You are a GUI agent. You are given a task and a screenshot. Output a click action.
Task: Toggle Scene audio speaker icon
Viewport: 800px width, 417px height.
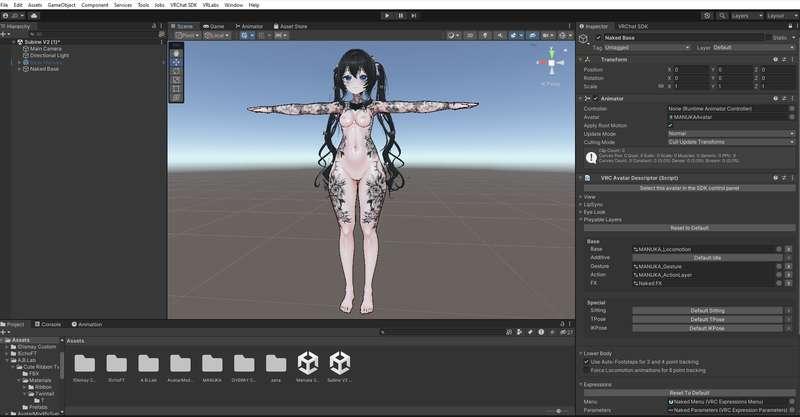point(499,35)
